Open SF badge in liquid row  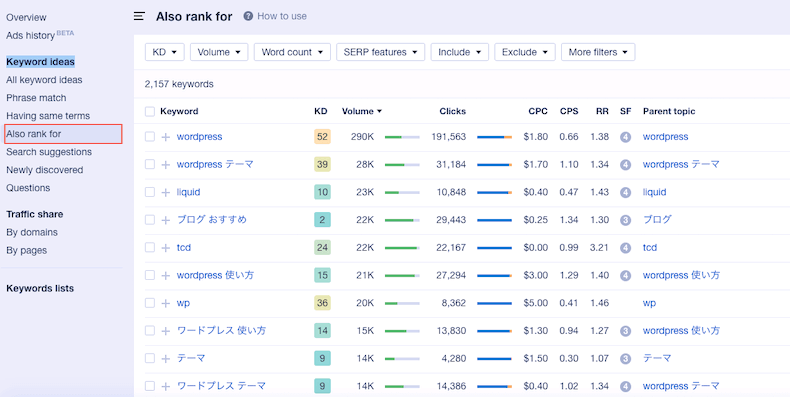pos(625,192)
